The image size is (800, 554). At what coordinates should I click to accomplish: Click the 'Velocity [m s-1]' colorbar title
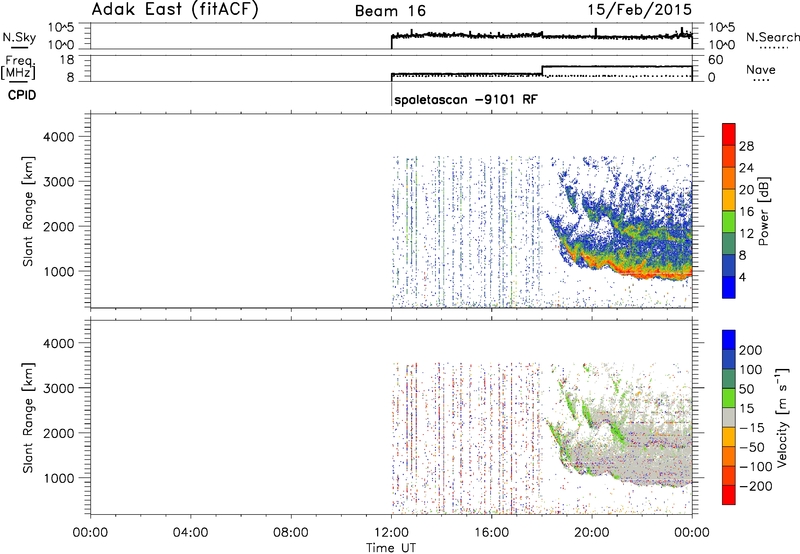pyautogui.click(x=782, y=417)
